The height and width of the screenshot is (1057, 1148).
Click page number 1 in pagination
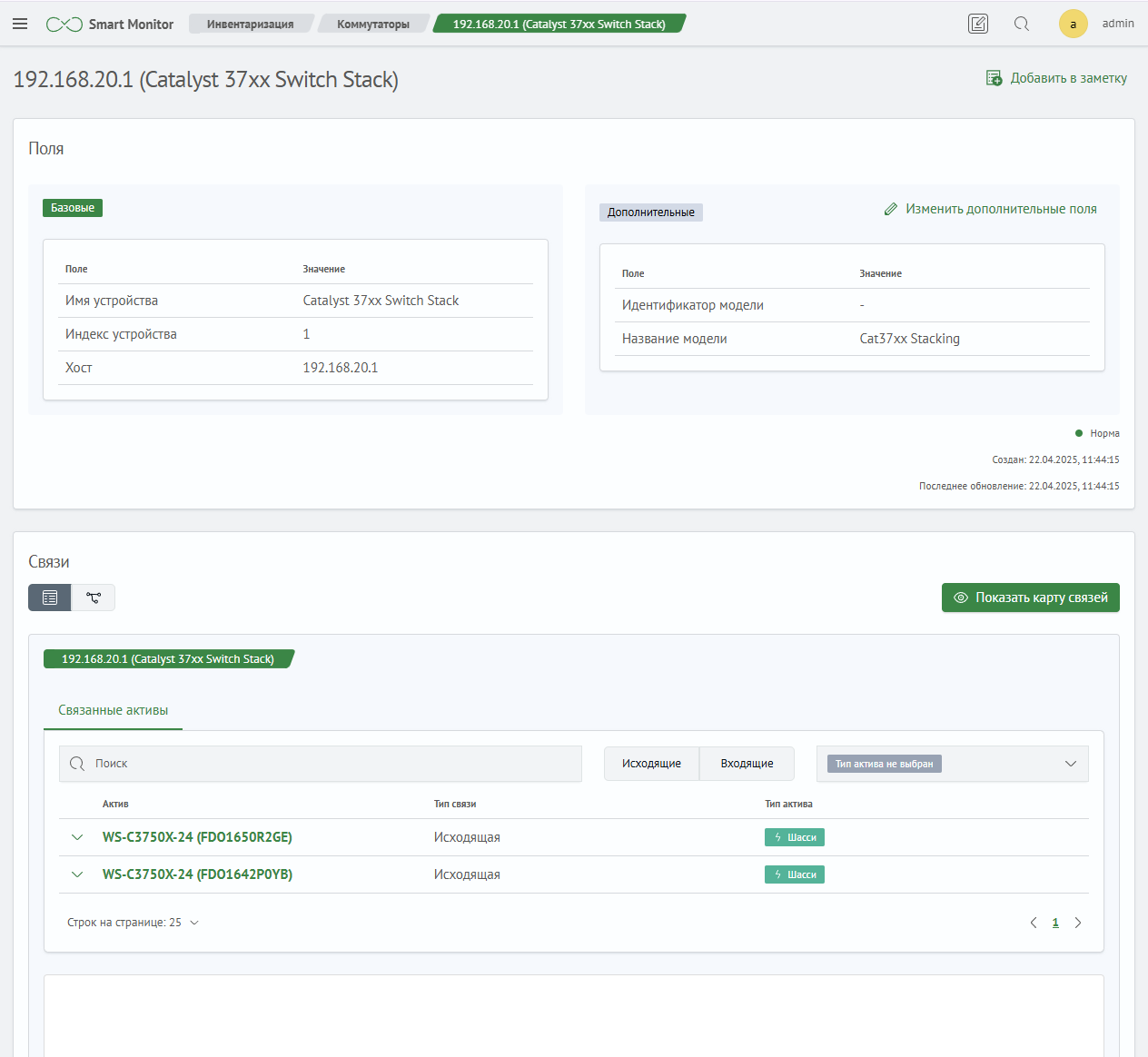(1055, 923)
